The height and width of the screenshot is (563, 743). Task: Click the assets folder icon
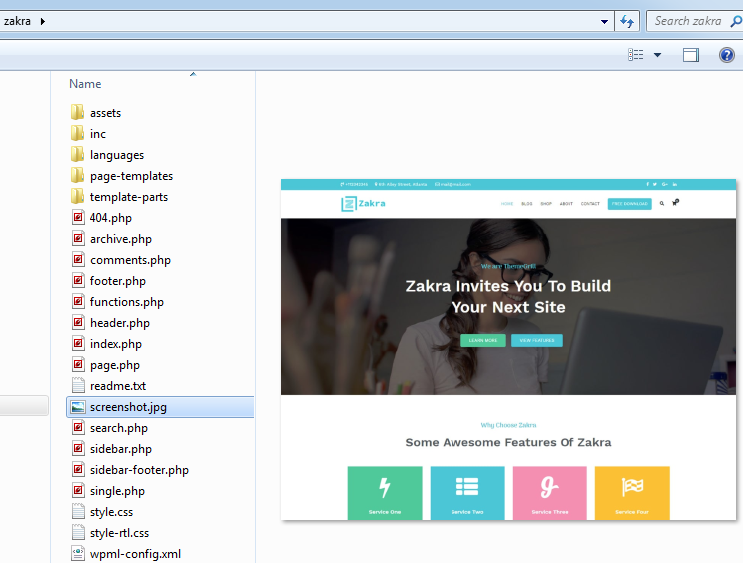pos(78,113)
